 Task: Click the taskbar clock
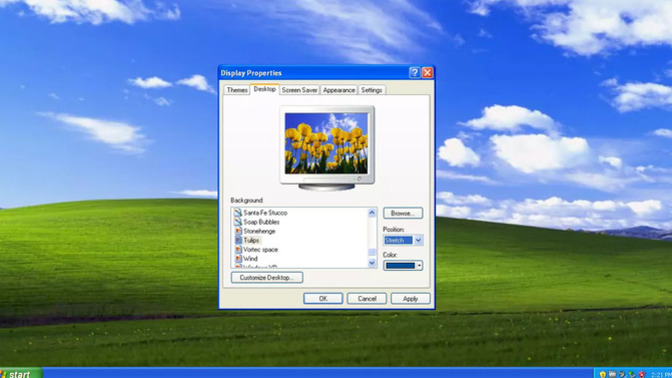pyautogui.click(x=662, y=375)
